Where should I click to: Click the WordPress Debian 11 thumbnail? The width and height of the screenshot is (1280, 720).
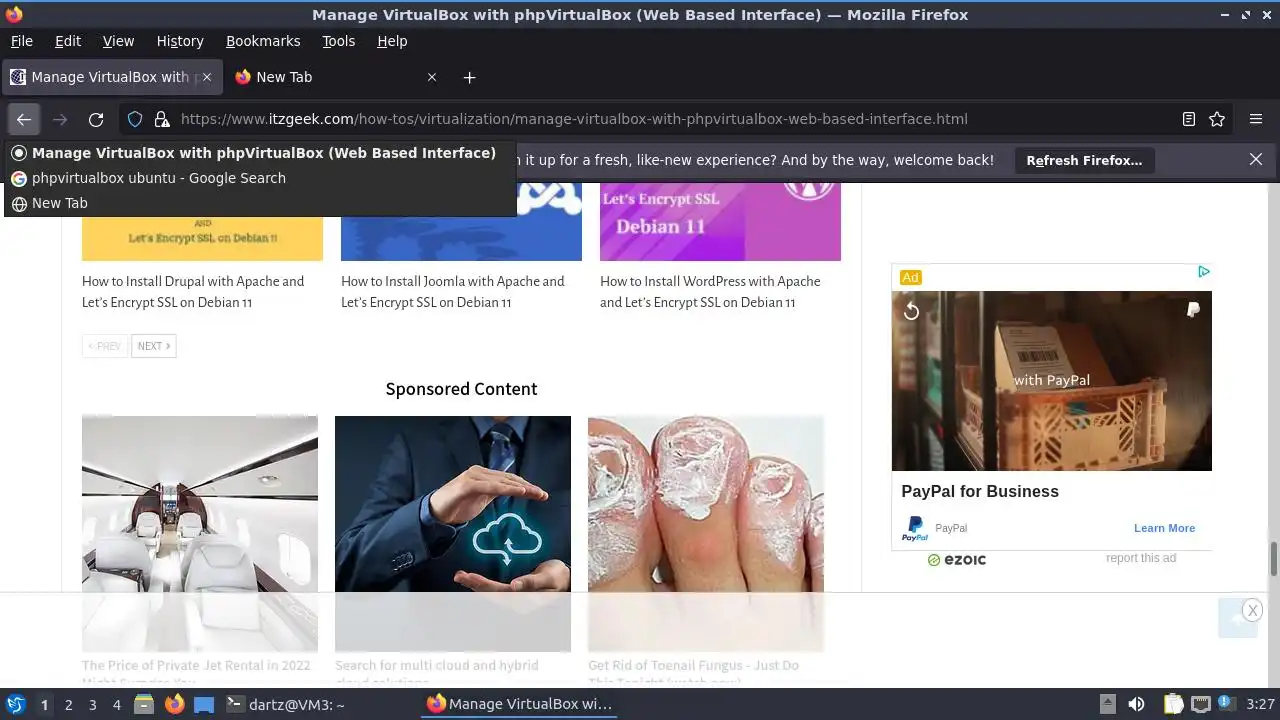720,222
